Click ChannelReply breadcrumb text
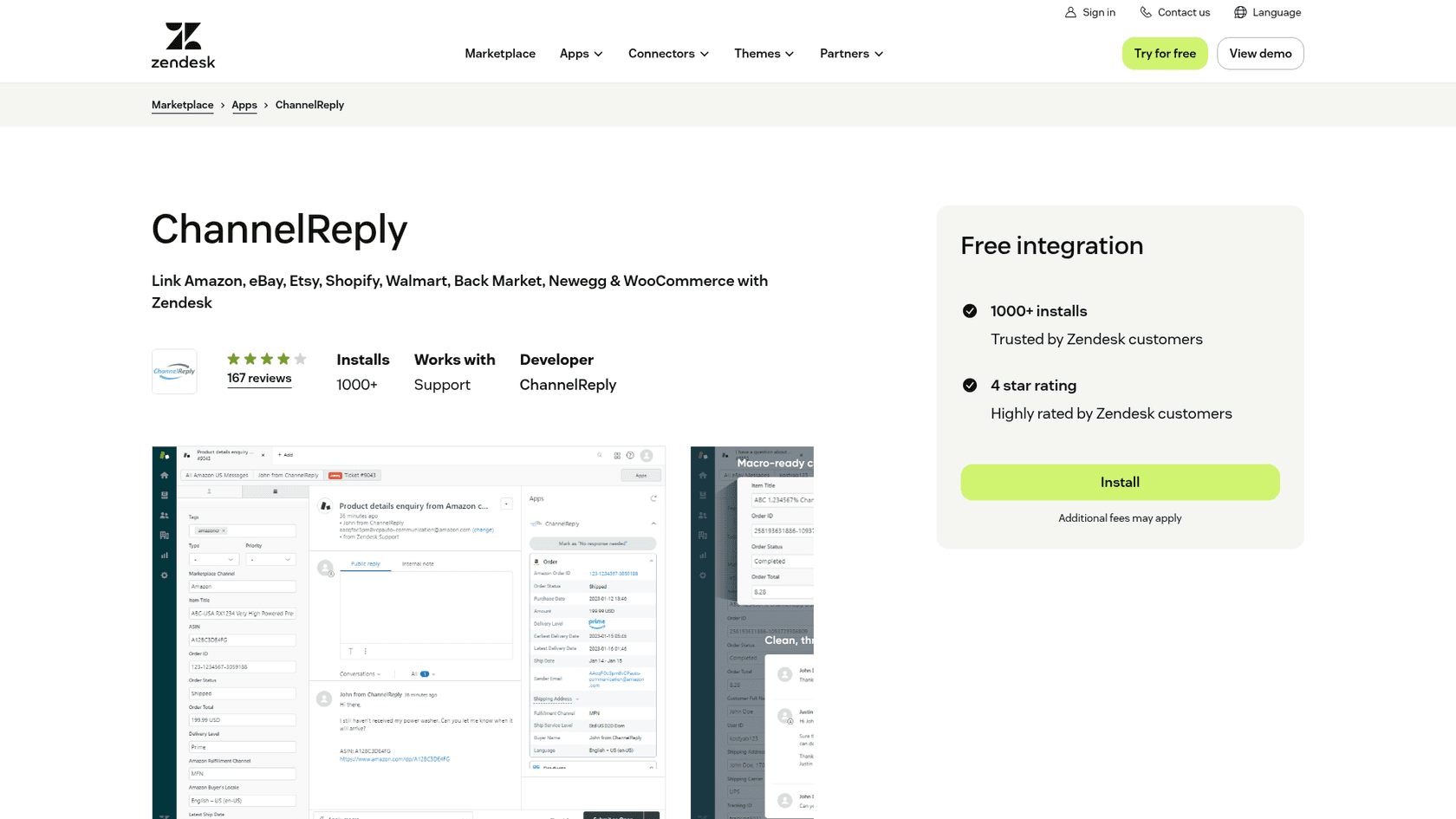1456x819 pixels. [x=309, y=105]
